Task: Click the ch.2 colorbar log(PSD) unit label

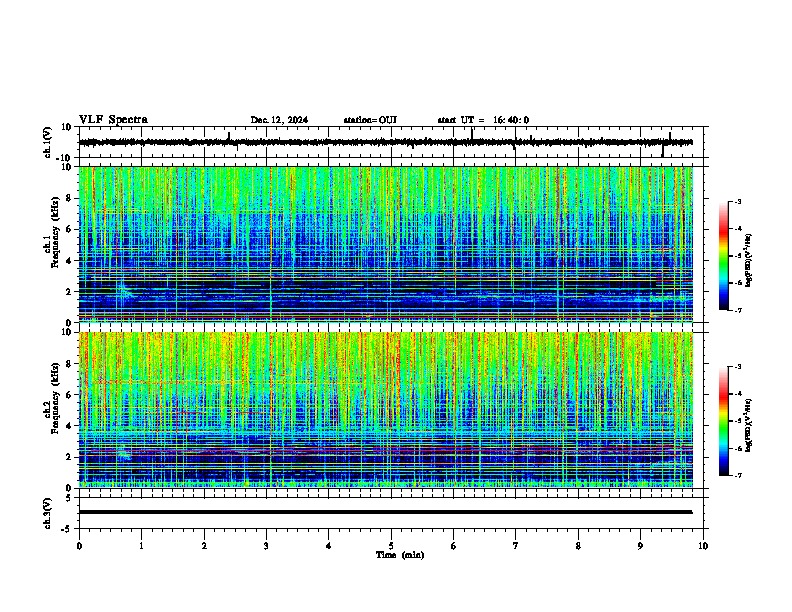Action: [x=748, y=425]
